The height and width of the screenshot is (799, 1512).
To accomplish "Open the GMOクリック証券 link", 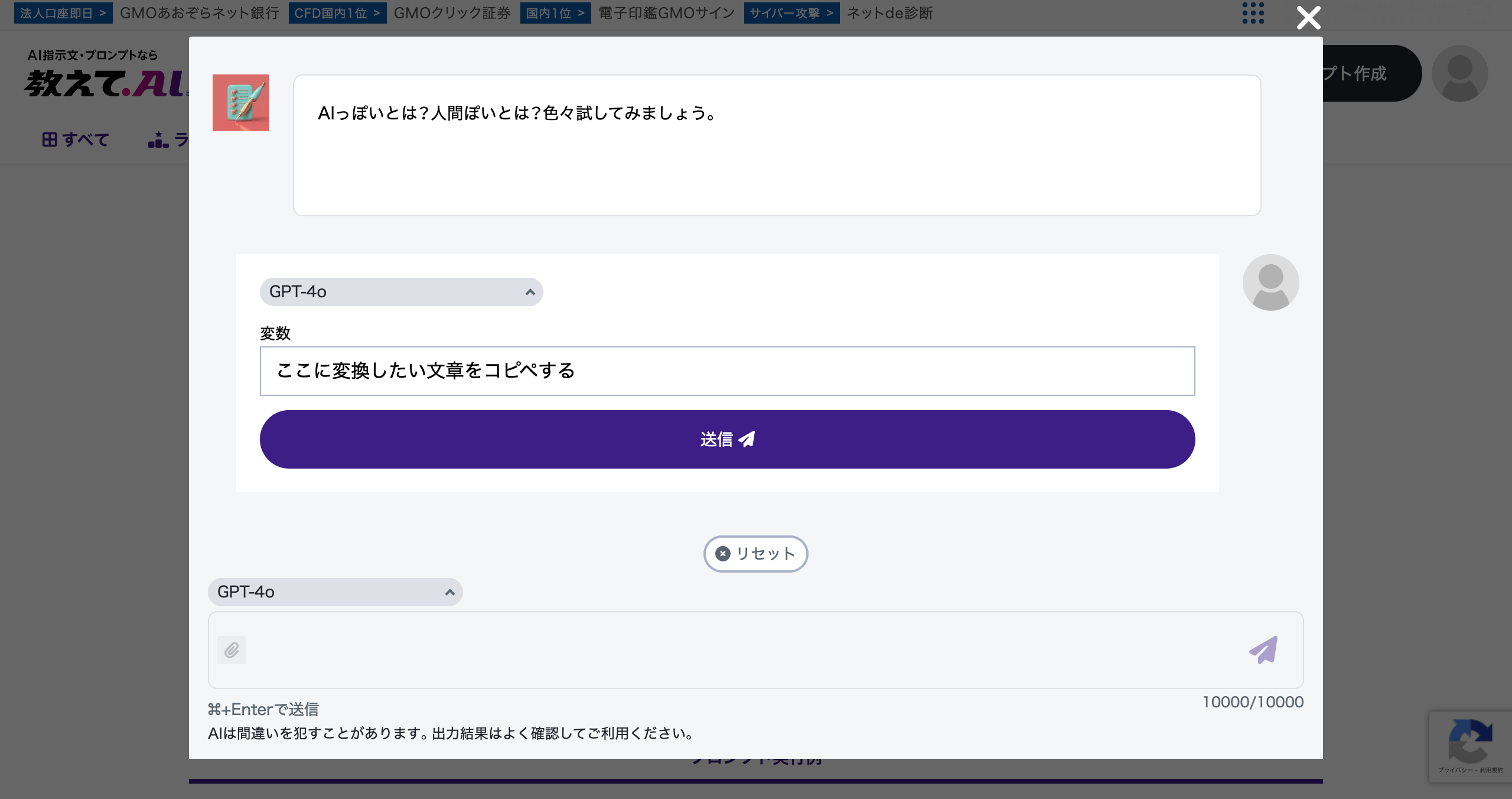I will tap(452, 13).
